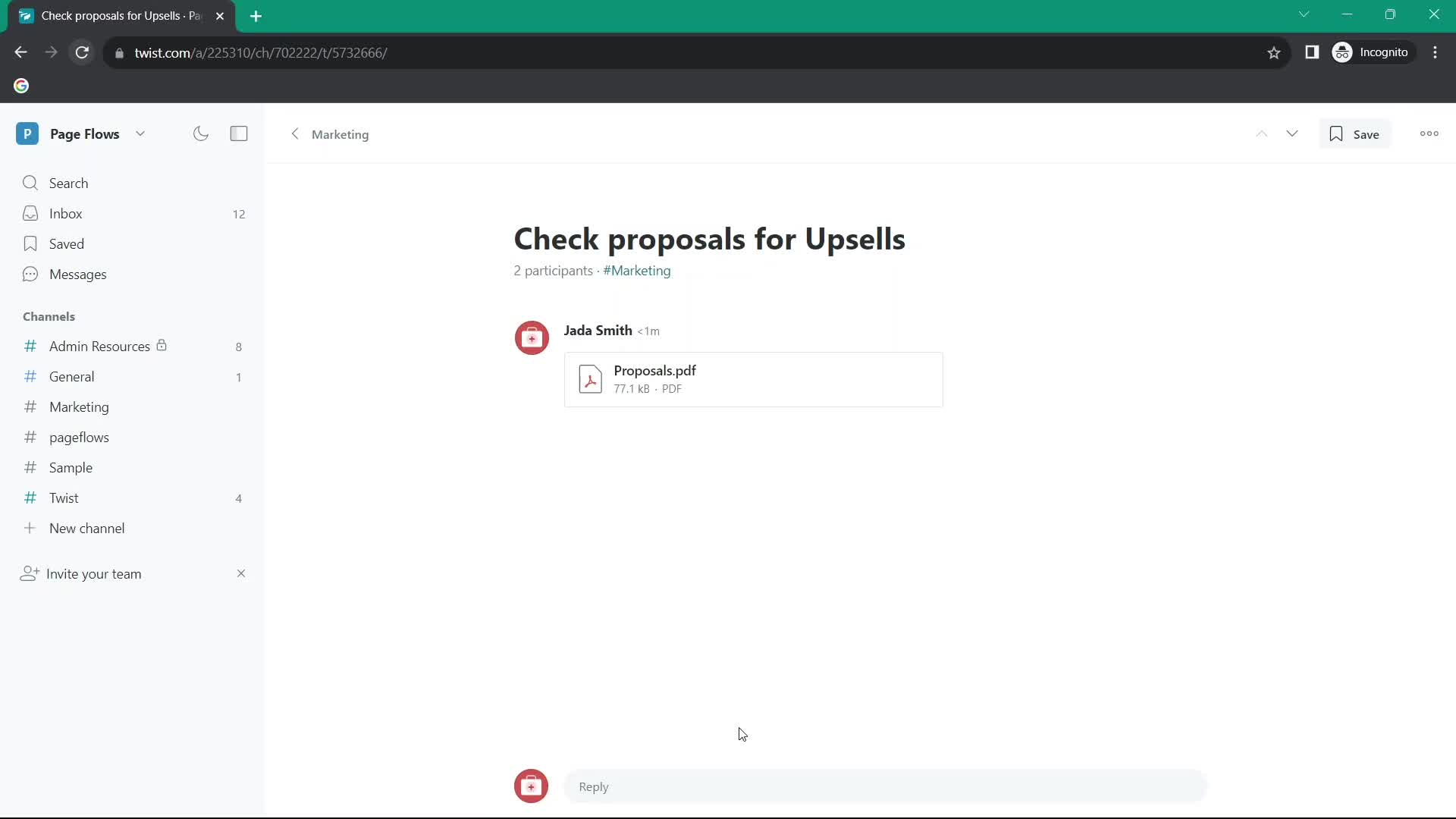Click the navigate up arrow icon
This screenshot has height=819, width=1456.
point(1262,133)
